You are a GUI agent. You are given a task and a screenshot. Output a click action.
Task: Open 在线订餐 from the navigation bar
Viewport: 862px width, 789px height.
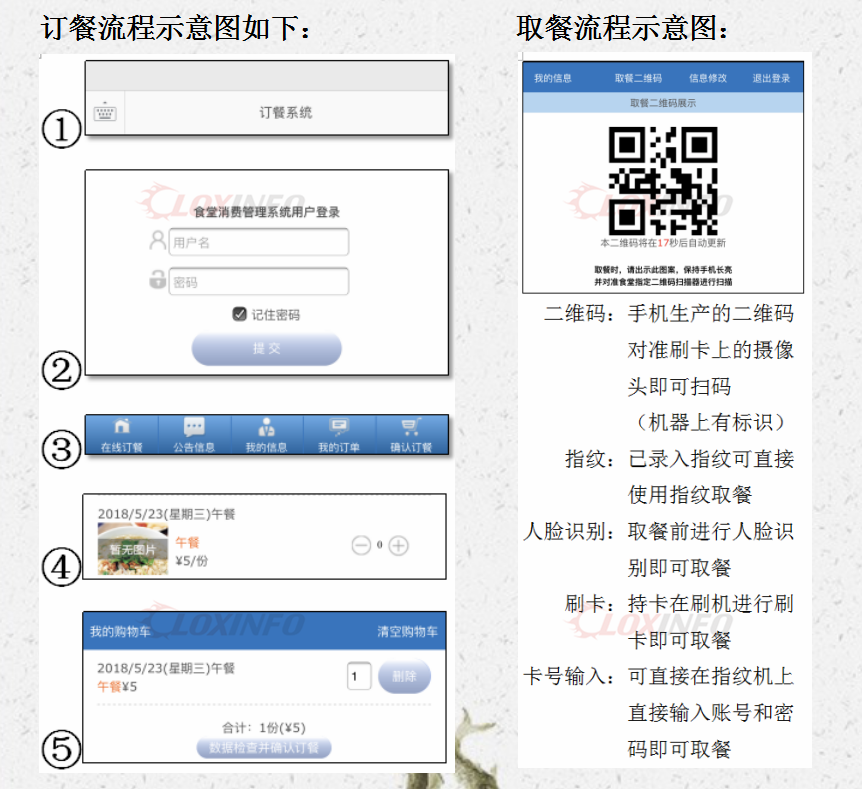coord(122,435)
